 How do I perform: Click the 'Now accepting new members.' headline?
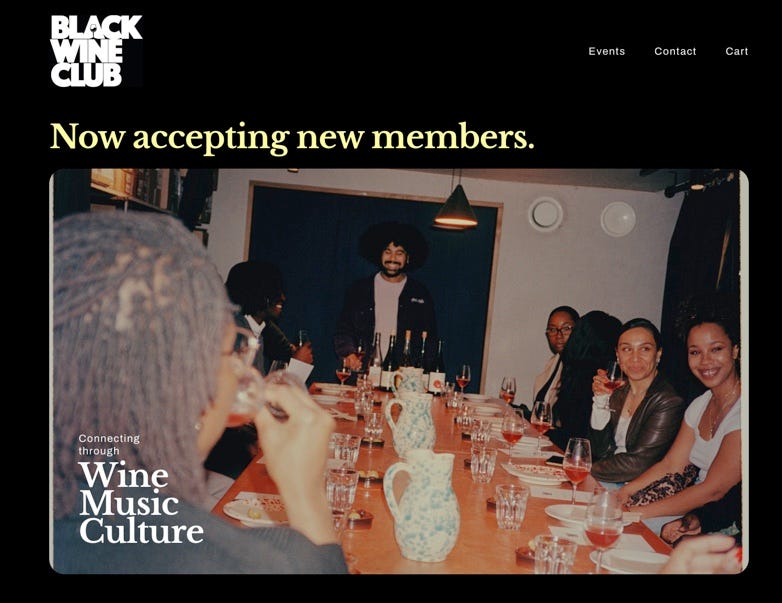point(292,137)
